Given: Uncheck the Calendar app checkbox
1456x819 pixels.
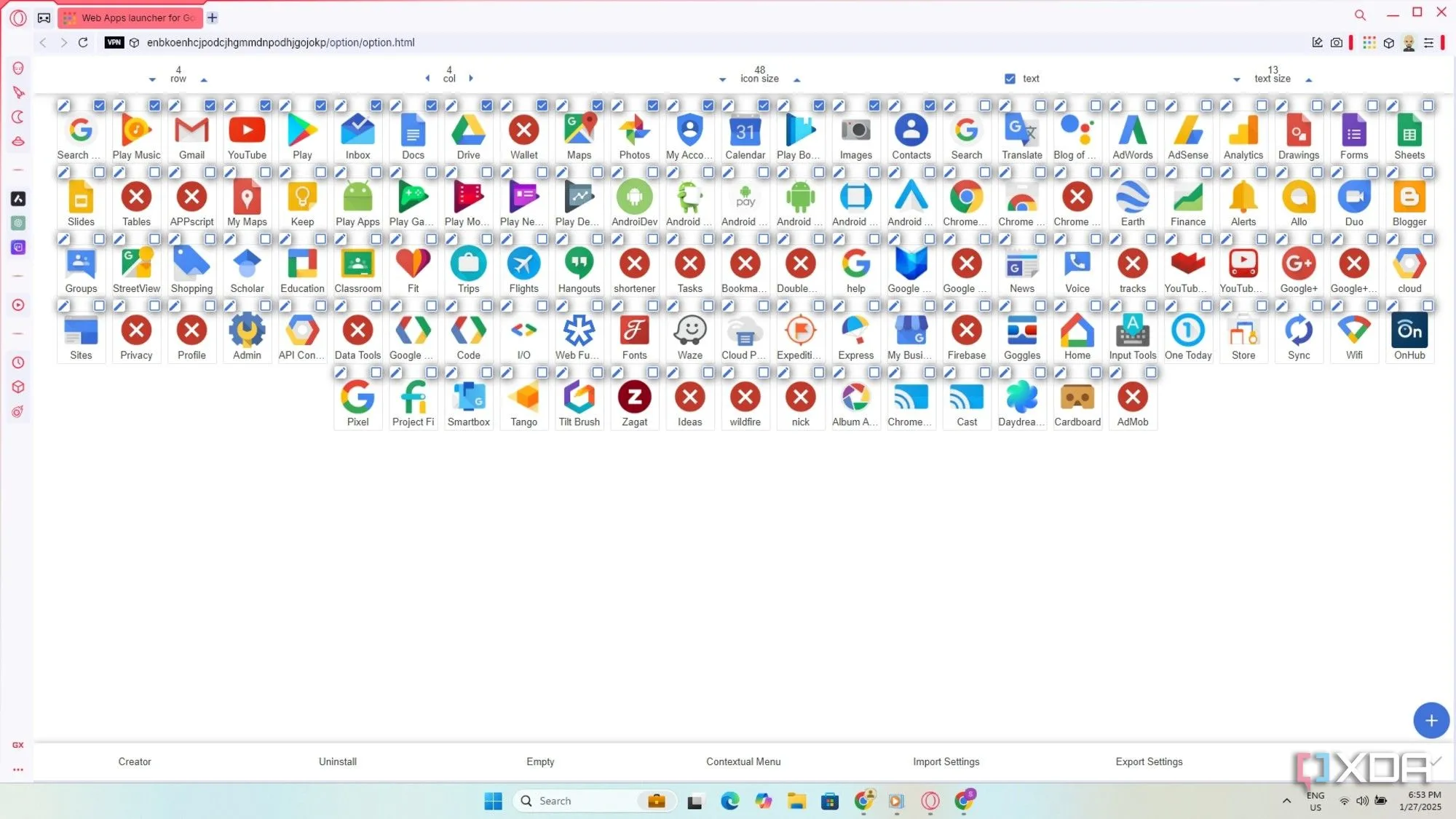Looking at the screenshot, I should (x=763, y=106).
